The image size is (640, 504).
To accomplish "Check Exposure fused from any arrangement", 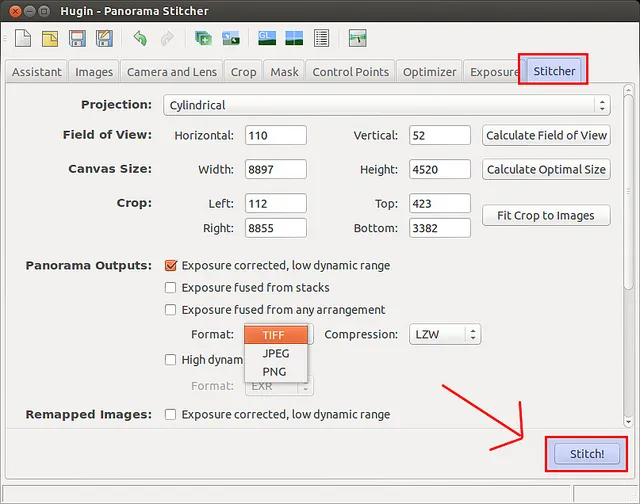I will pyautogui.click(x=171, y=310).
